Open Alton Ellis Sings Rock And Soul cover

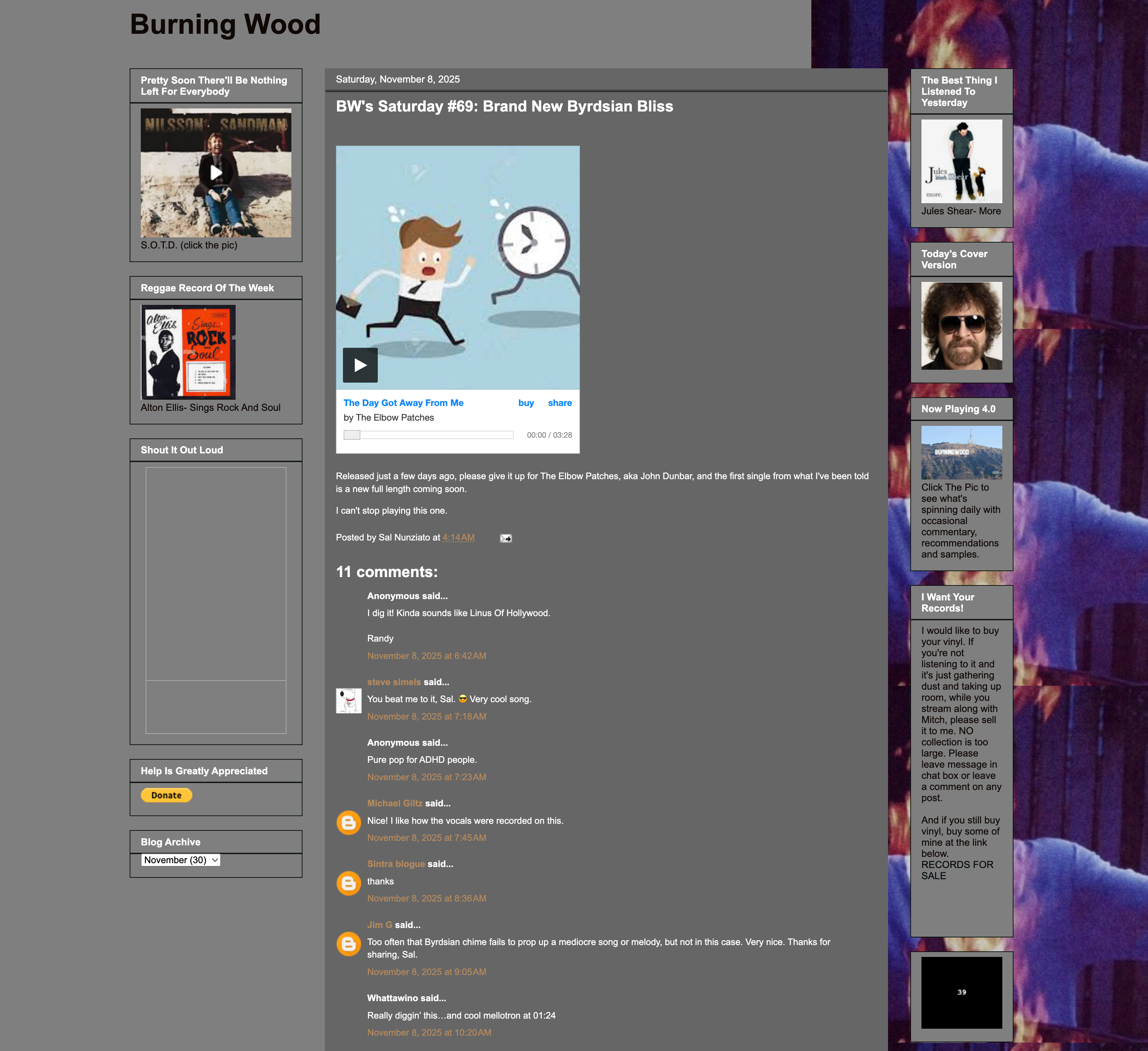click(189, 352)
